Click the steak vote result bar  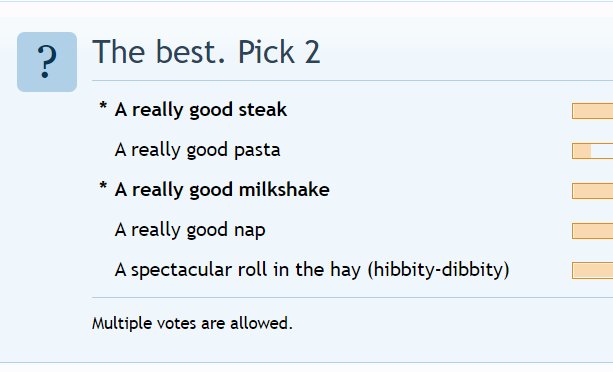[592, 111]
